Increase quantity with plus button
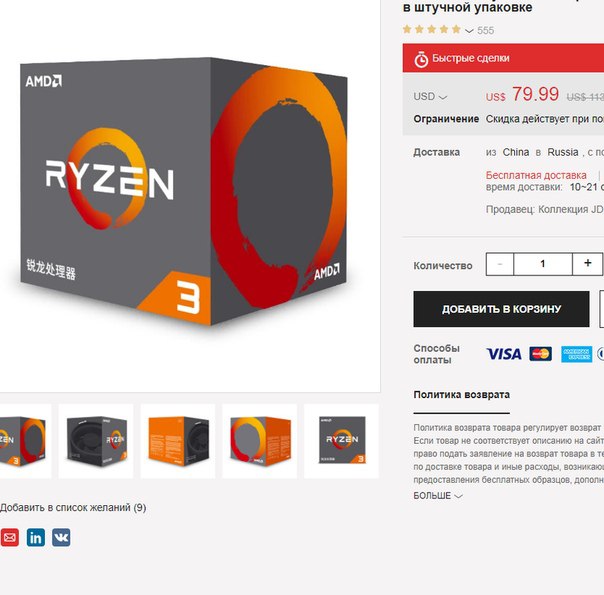The height and width of the screenshot is (595, 604). (587, 264)
